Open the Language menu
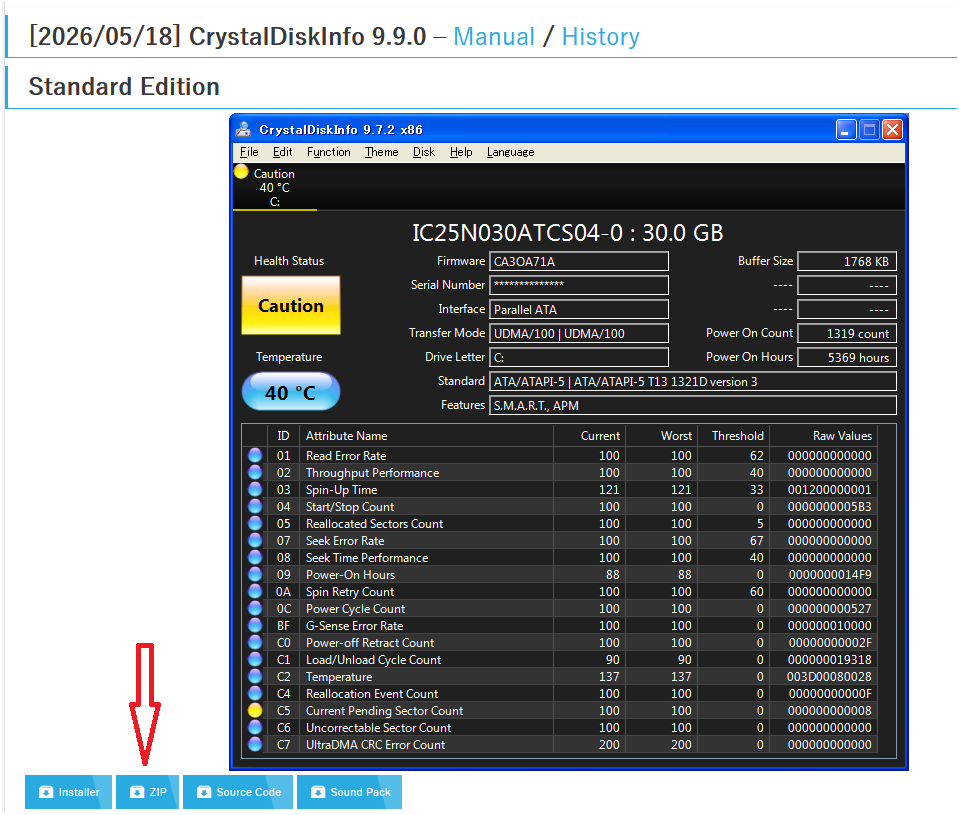 click(x=511, y=152)
